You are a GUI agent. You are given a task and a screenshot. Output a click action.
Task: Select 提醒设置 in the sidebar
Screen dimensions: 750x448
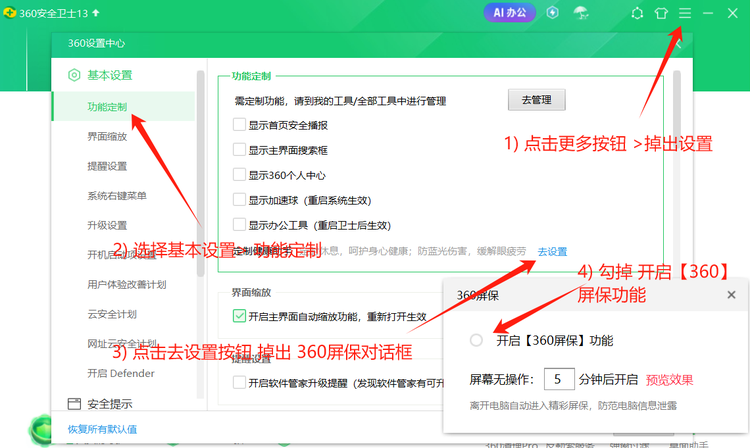[107, 166]
